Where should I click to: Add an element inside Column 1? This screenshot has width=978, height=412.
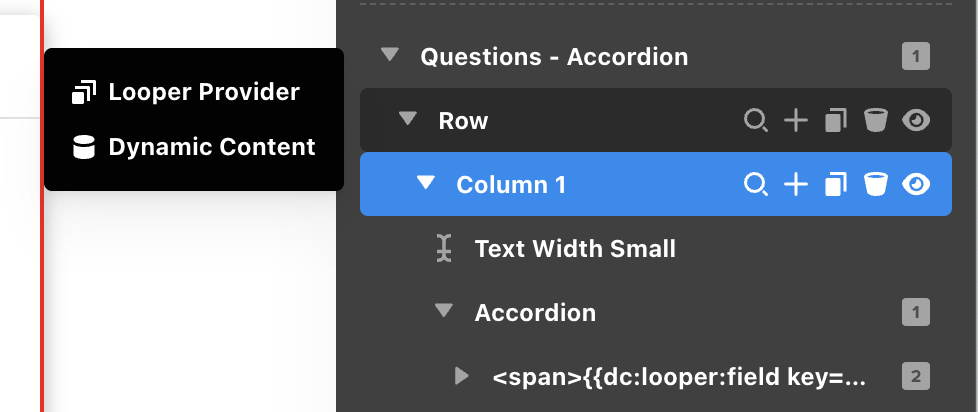tap(795, 184)
